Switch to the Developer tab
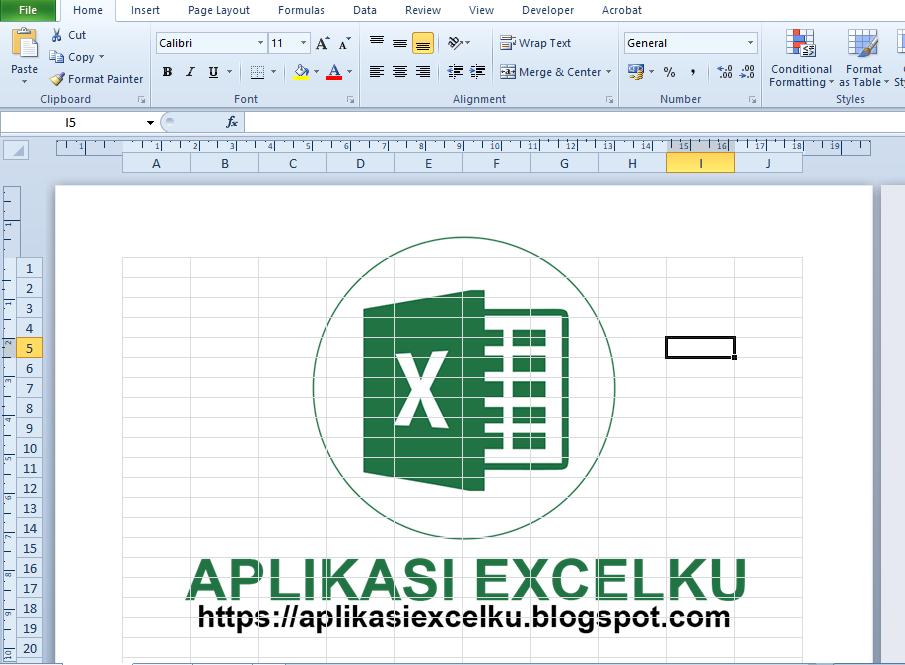905x665 pixels. click(x=548, y=10)
